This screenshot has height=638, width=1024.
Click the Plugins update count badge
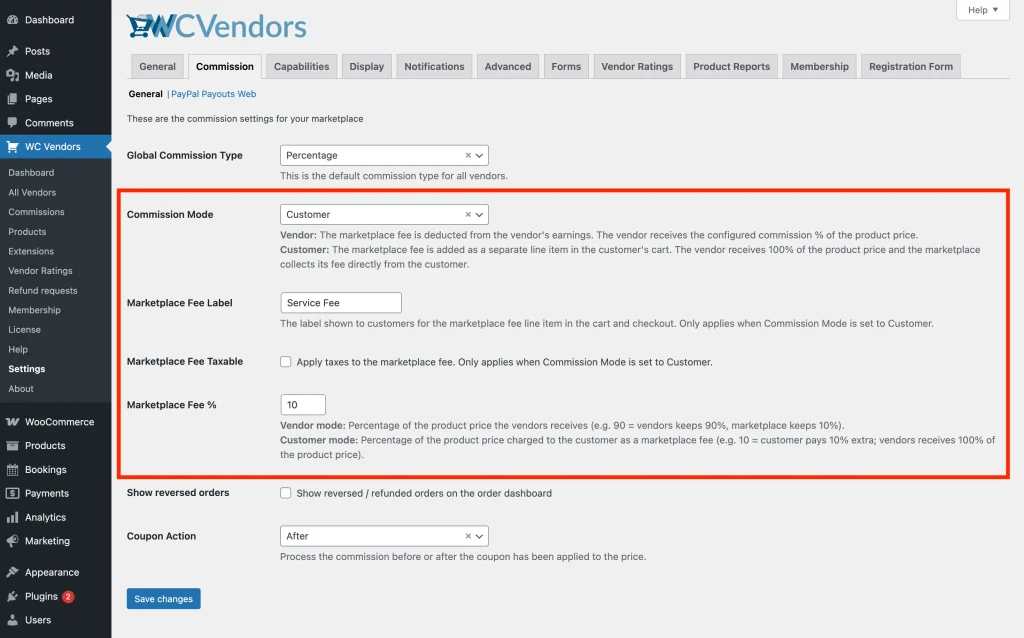[x=68, y=596]
